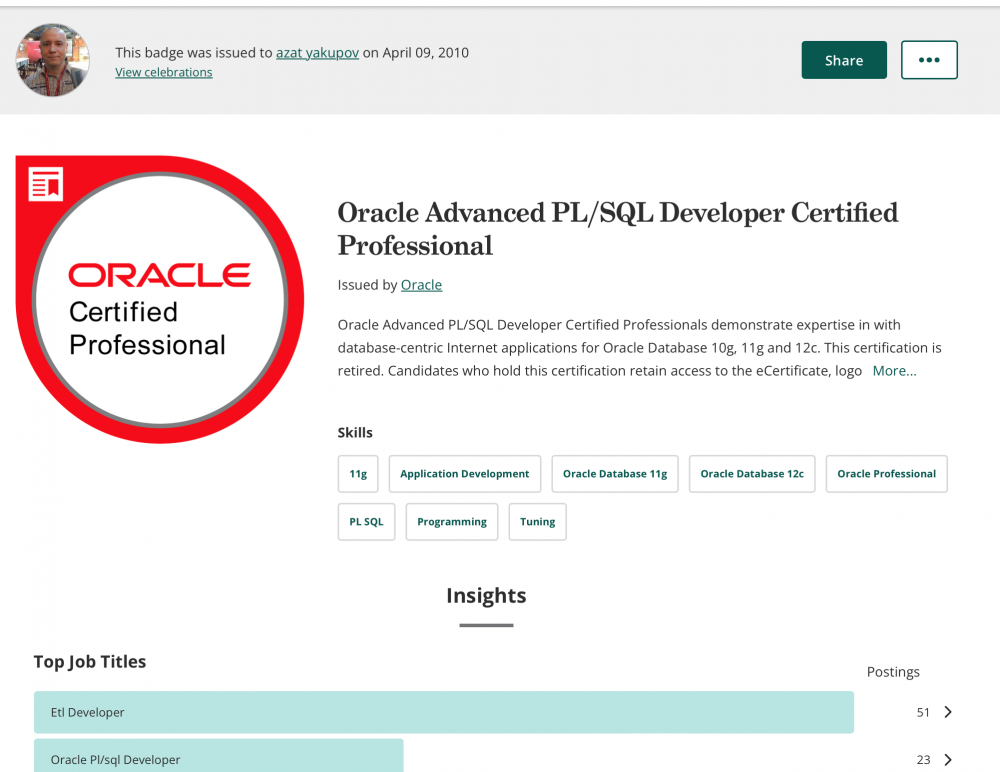This screenshot has width=1000, height=772.
Task: Click the Oracle Professional skill tag
Action: (886, 474)
